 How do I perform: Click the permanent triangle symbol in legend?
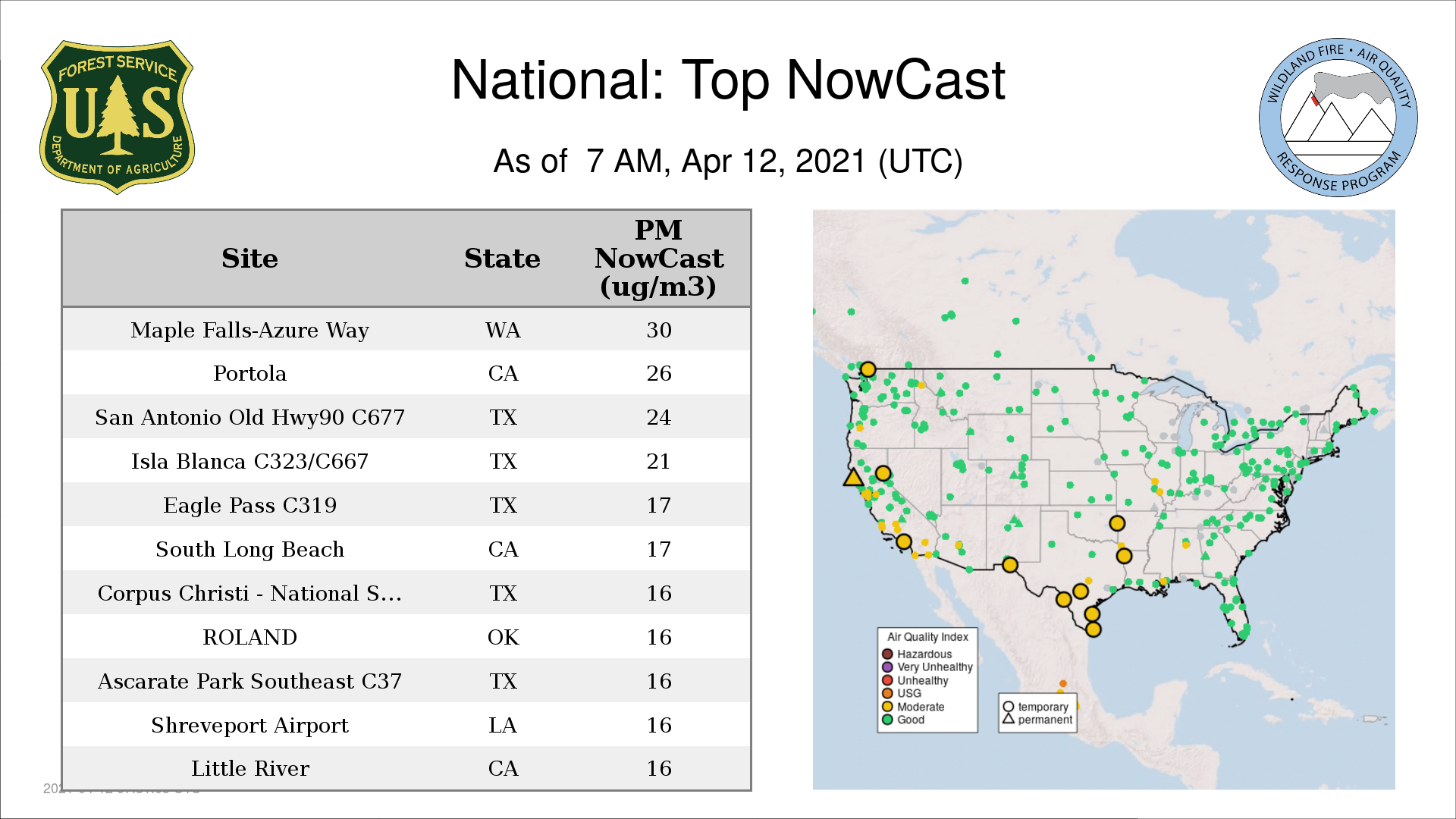coord(1008,719)
